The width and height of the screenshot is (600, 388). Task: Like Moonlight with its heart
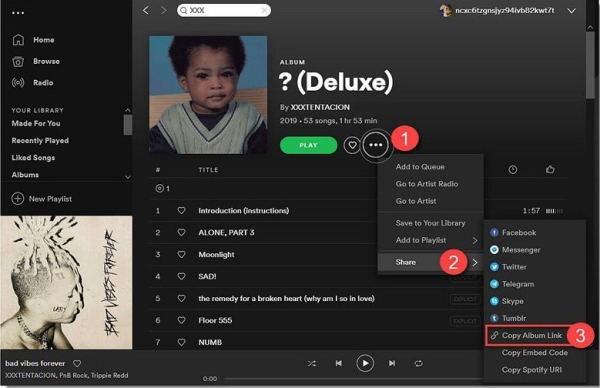(x=181, y=254)
